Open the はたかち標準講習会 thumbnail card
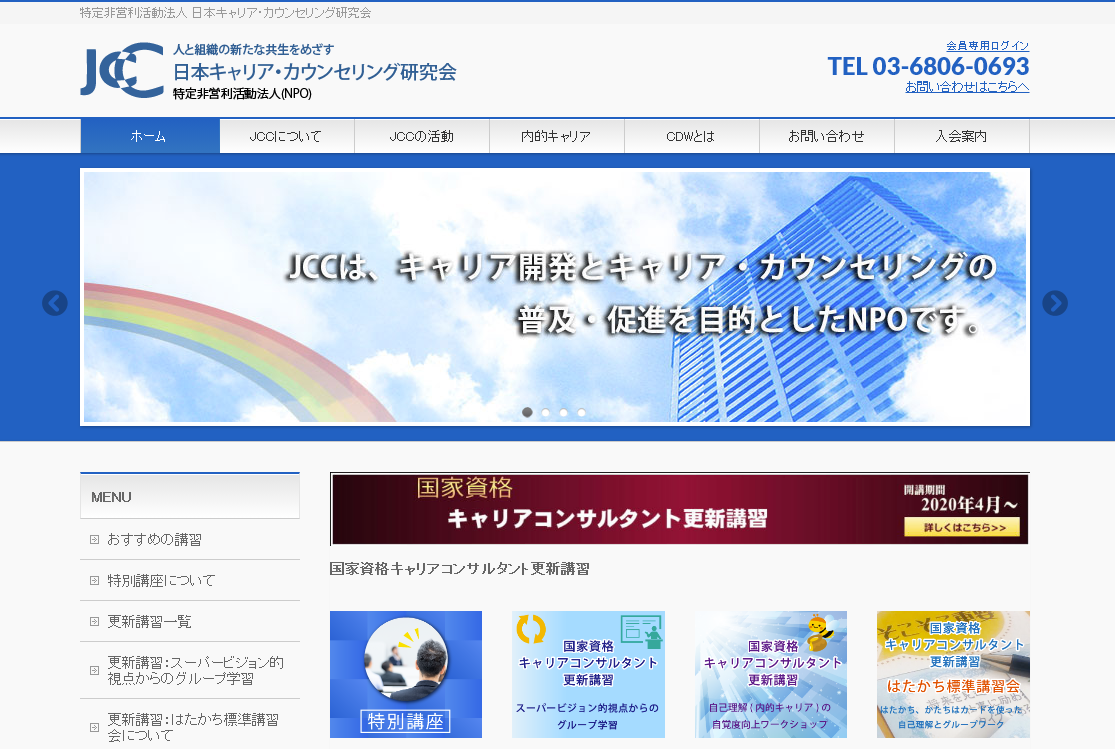The width and height of the screenshot is (1115, 749). 953,674
